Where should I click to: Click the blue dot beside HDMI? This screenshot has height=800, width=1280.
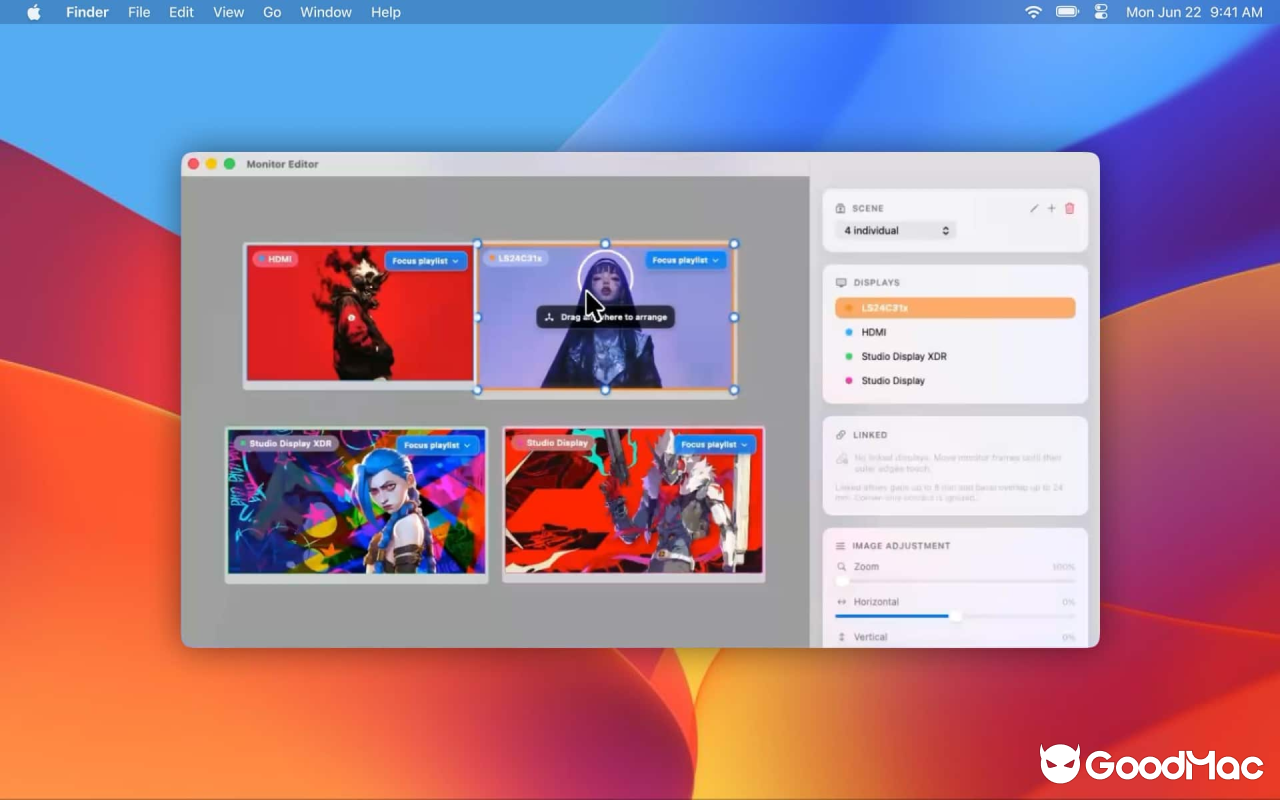click(x=849, y=332)
